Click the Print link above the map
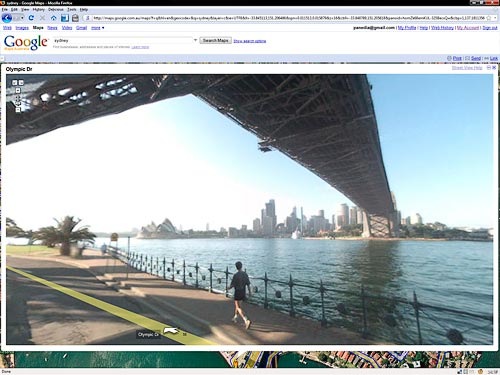 point(457,58)
